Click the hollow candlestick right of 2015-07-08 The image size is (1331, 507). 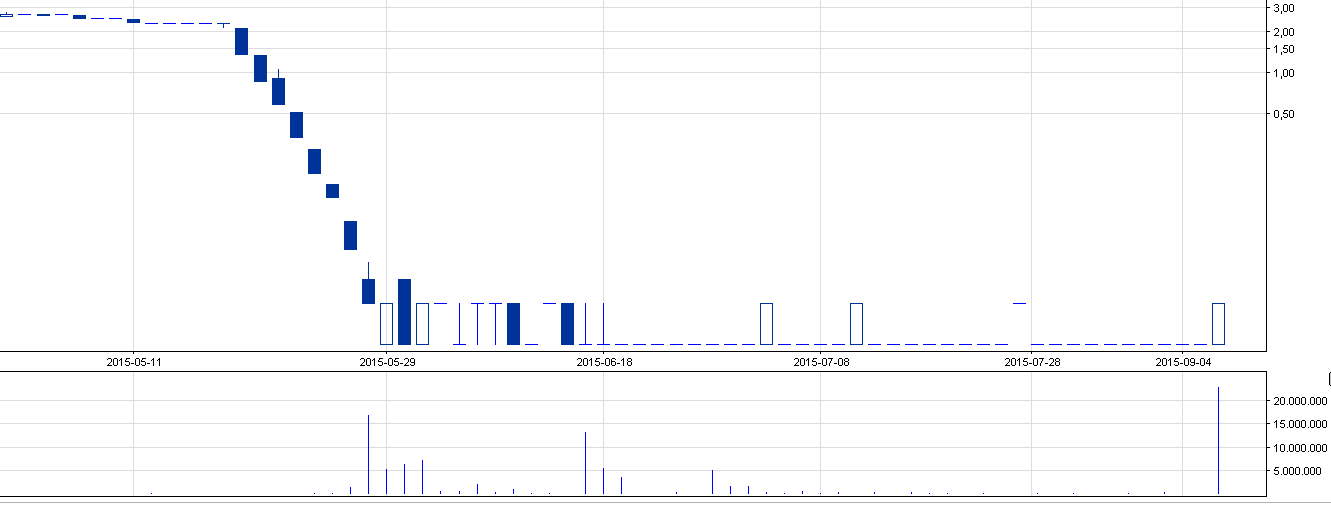point(856,323)
